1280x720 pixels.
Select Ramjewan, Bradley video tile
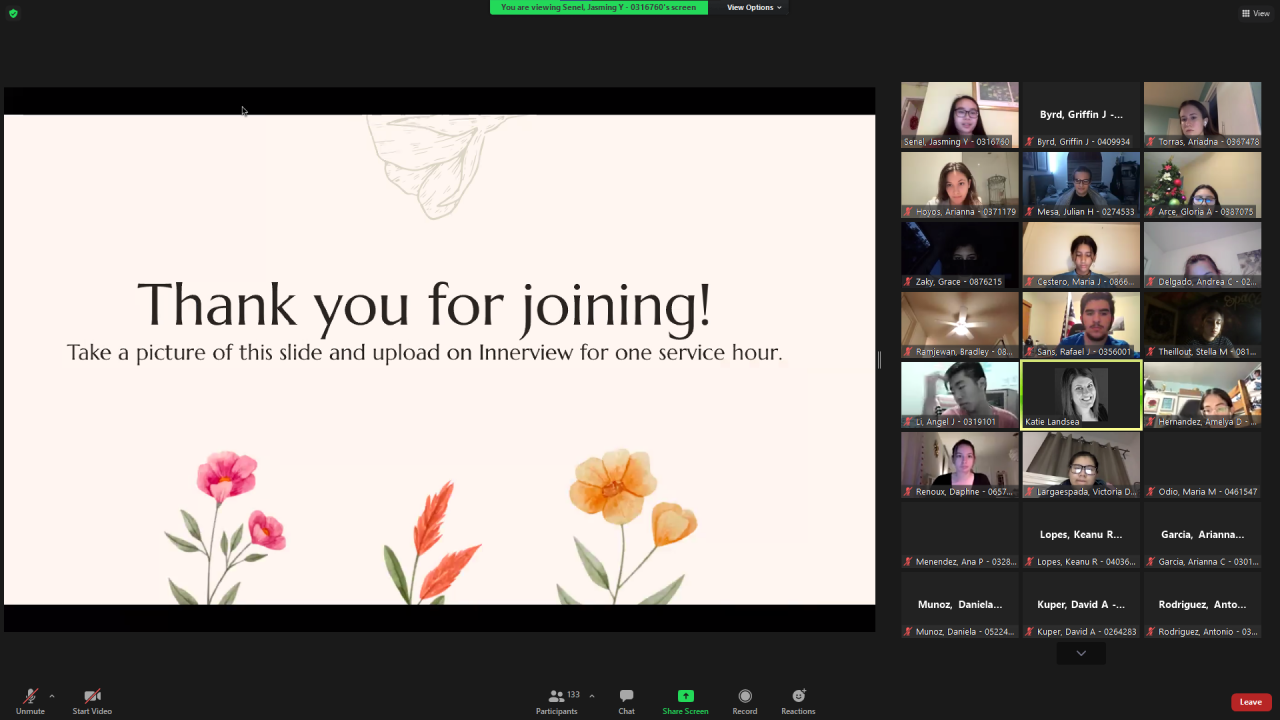point(960,325)
